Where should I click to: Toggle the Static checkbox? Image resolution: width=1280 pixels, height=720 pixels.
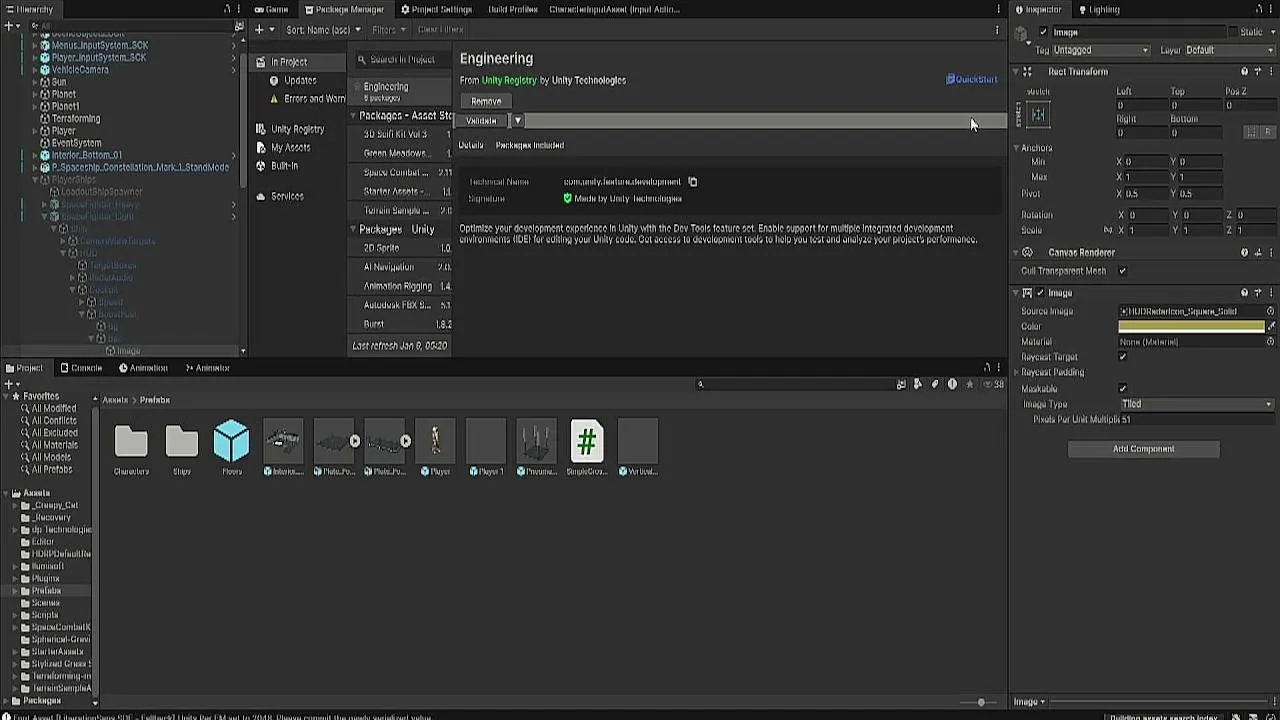point(1233,32)
